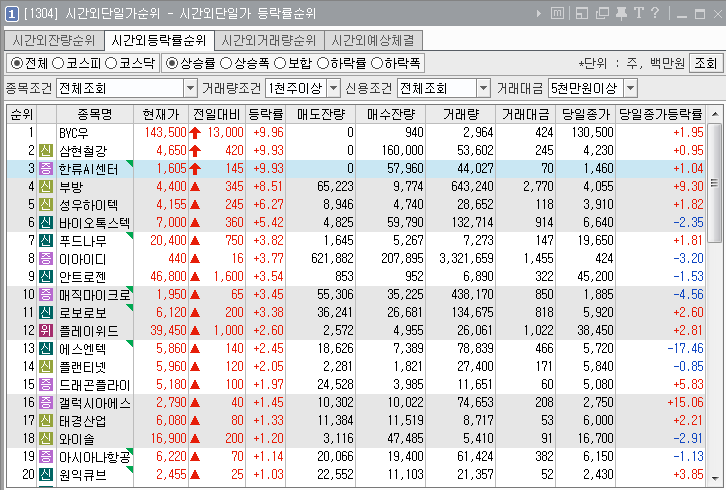This screenshot has width=726, height=490.
Task: Click the 위 badge on 플레이위드 row
Action: point(45,331)
